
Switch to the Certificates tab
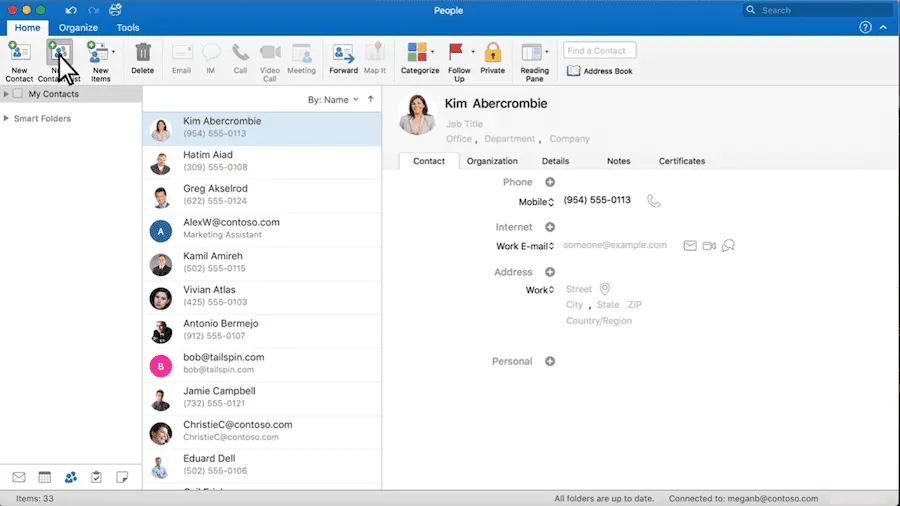point(681,161)
